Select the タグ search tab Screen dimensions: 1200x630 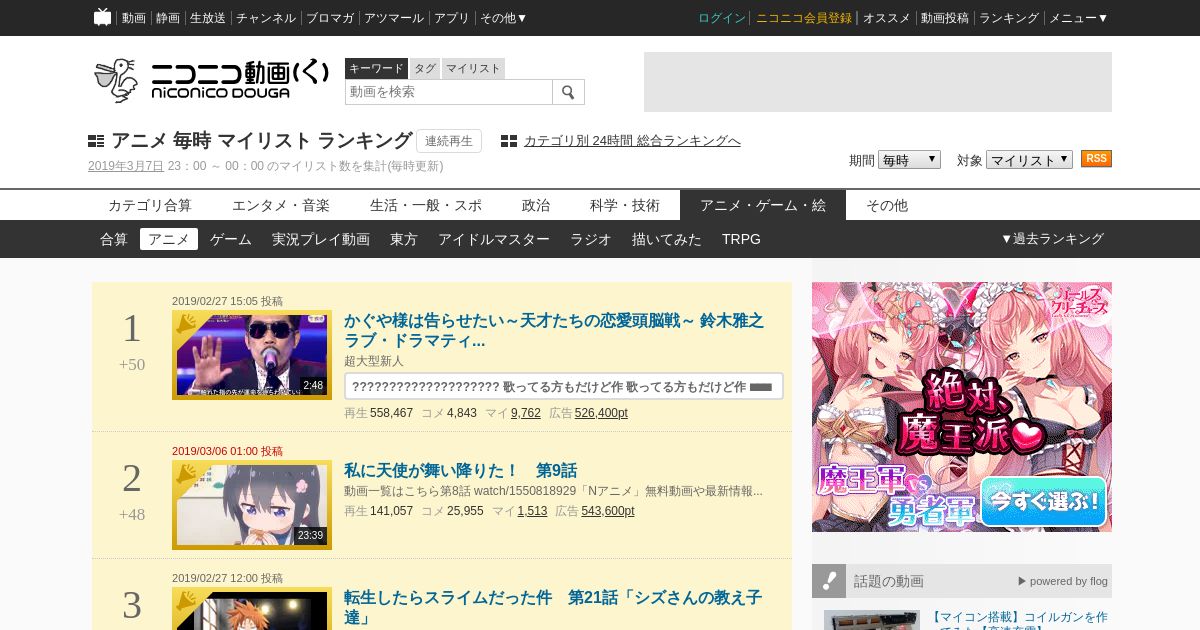425,68
